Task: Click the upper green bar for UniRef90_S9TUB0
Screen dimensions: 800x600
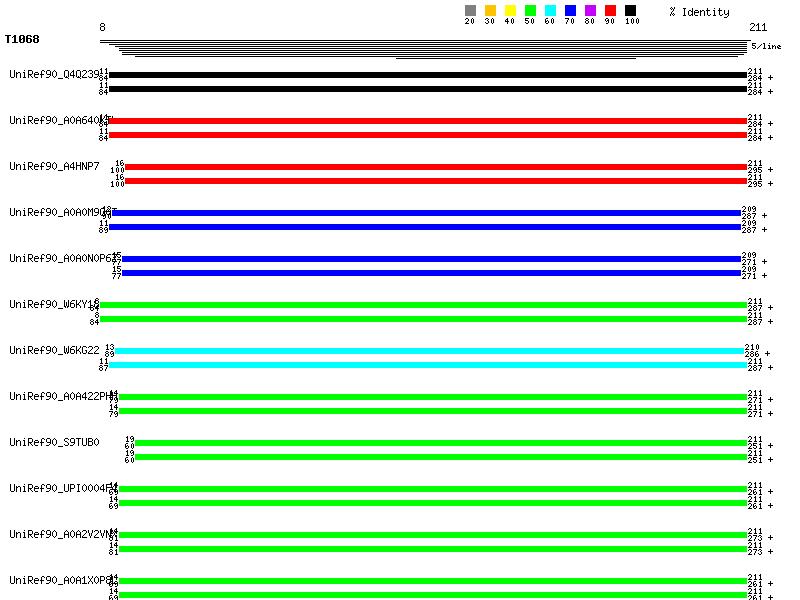Action: (441, 443)
